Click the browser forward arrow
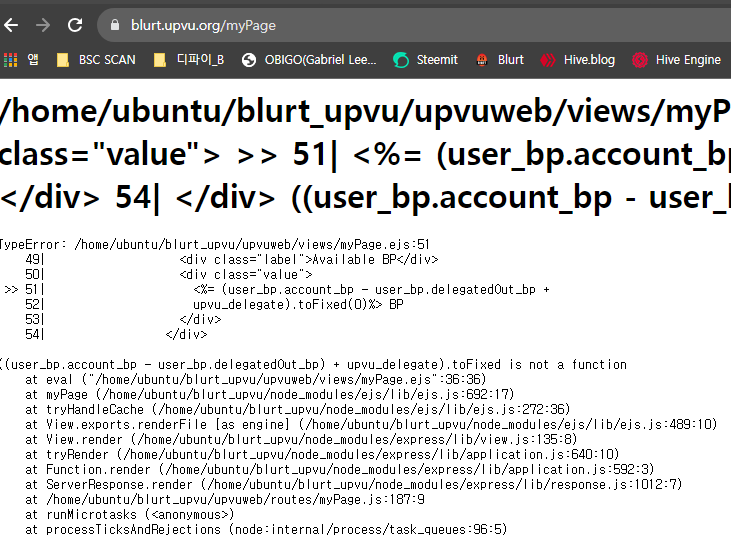Screen dimensions: 731x559 click(42, 25)
